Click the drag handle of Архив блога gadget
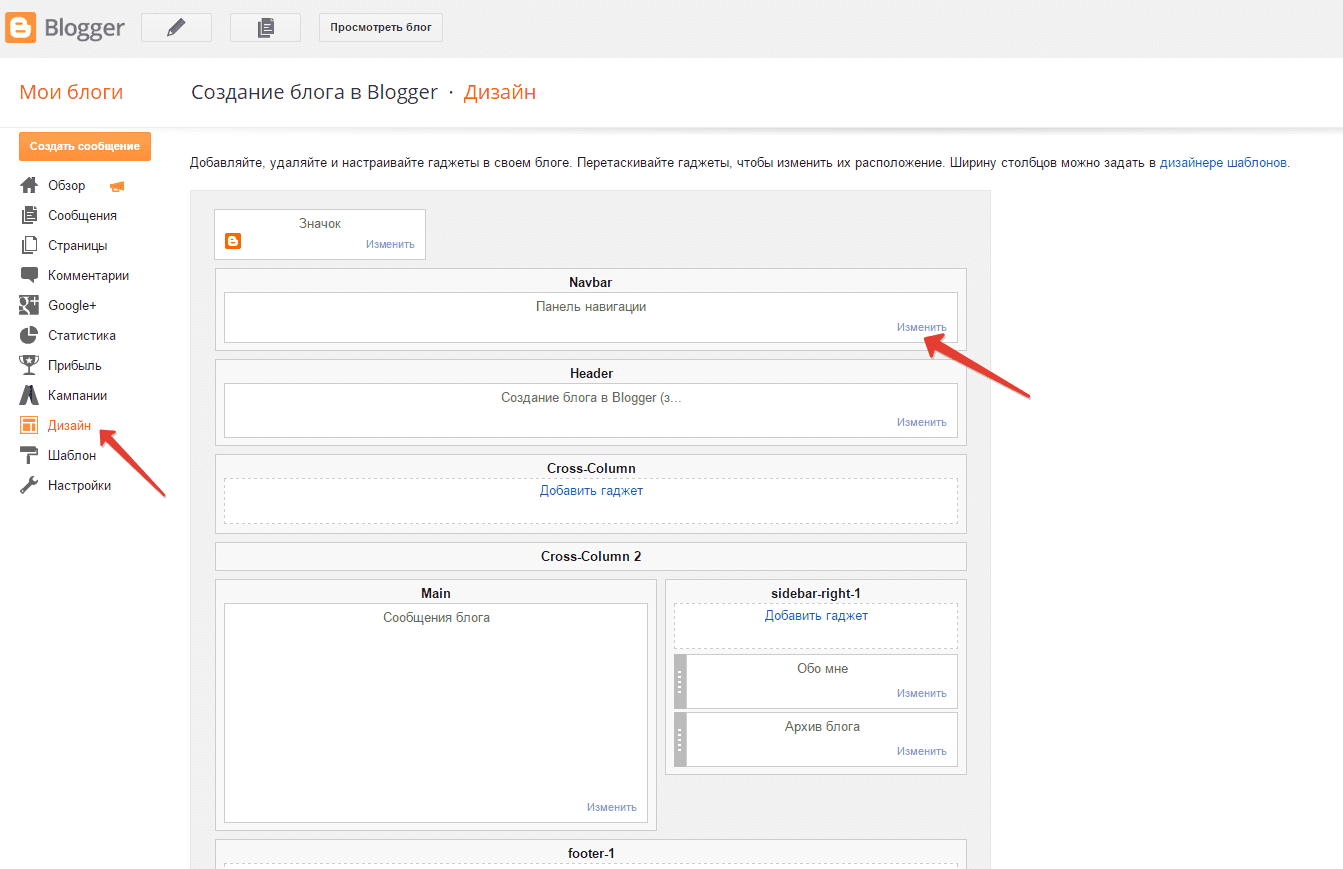Viewport: 1343px width, 869px height. pyautogui.click(x=680, y=739)
